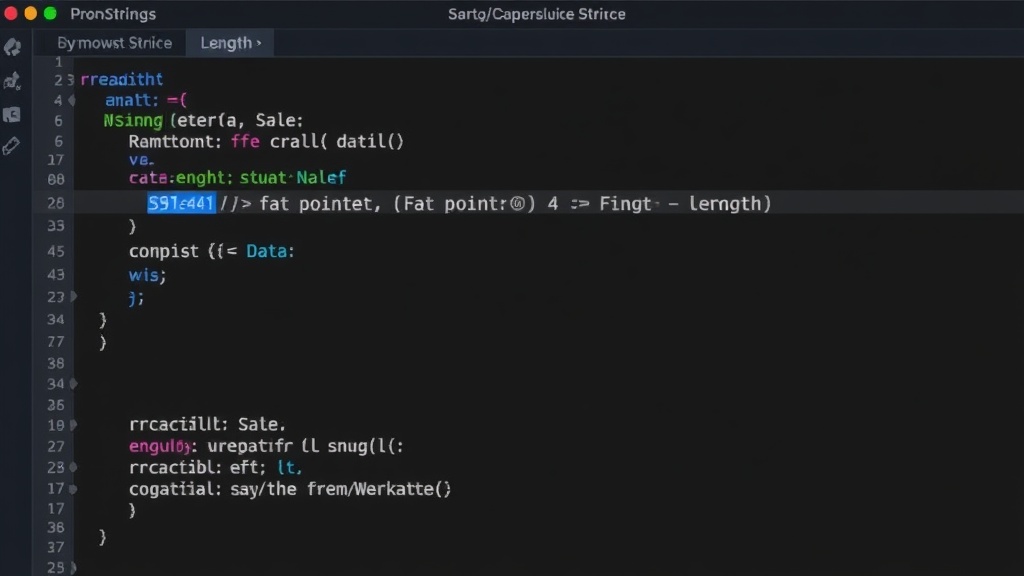Screen dimensions: 1024x576
Task: Open the square folder-like sidebar icon
Action: 12,115
